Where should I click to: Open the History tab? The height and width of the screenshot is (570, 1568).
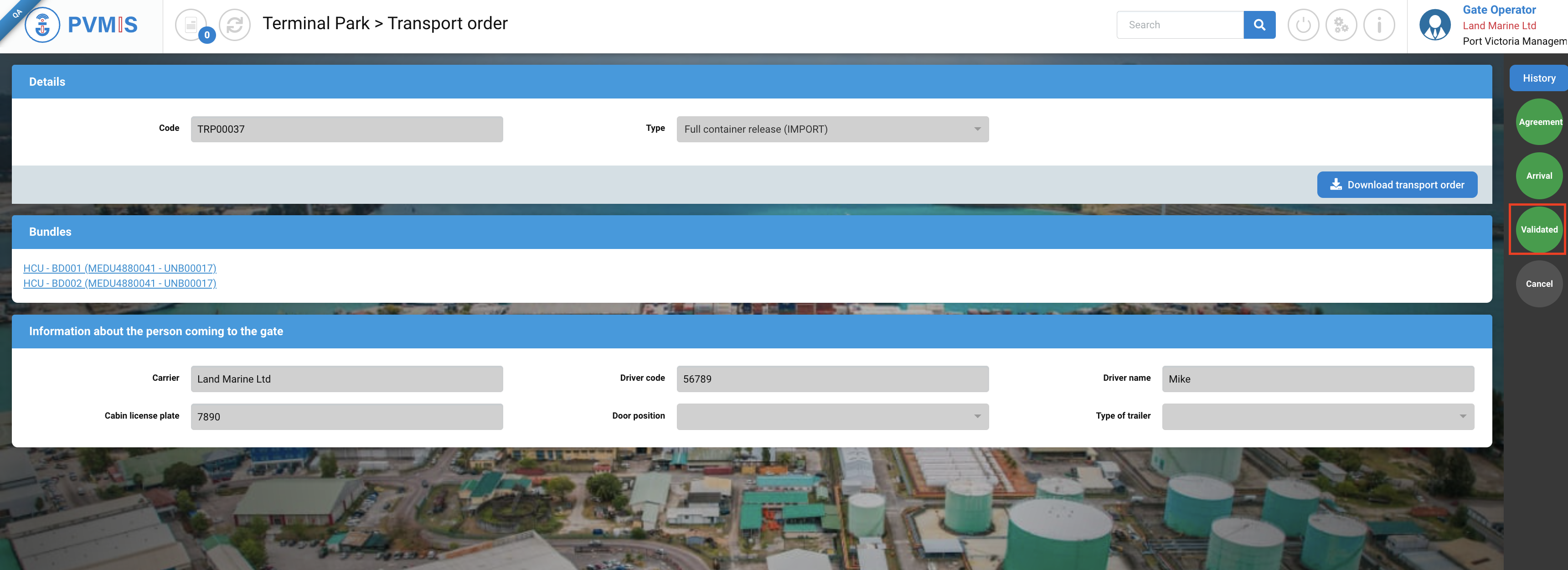click(x=1538, y=78)
